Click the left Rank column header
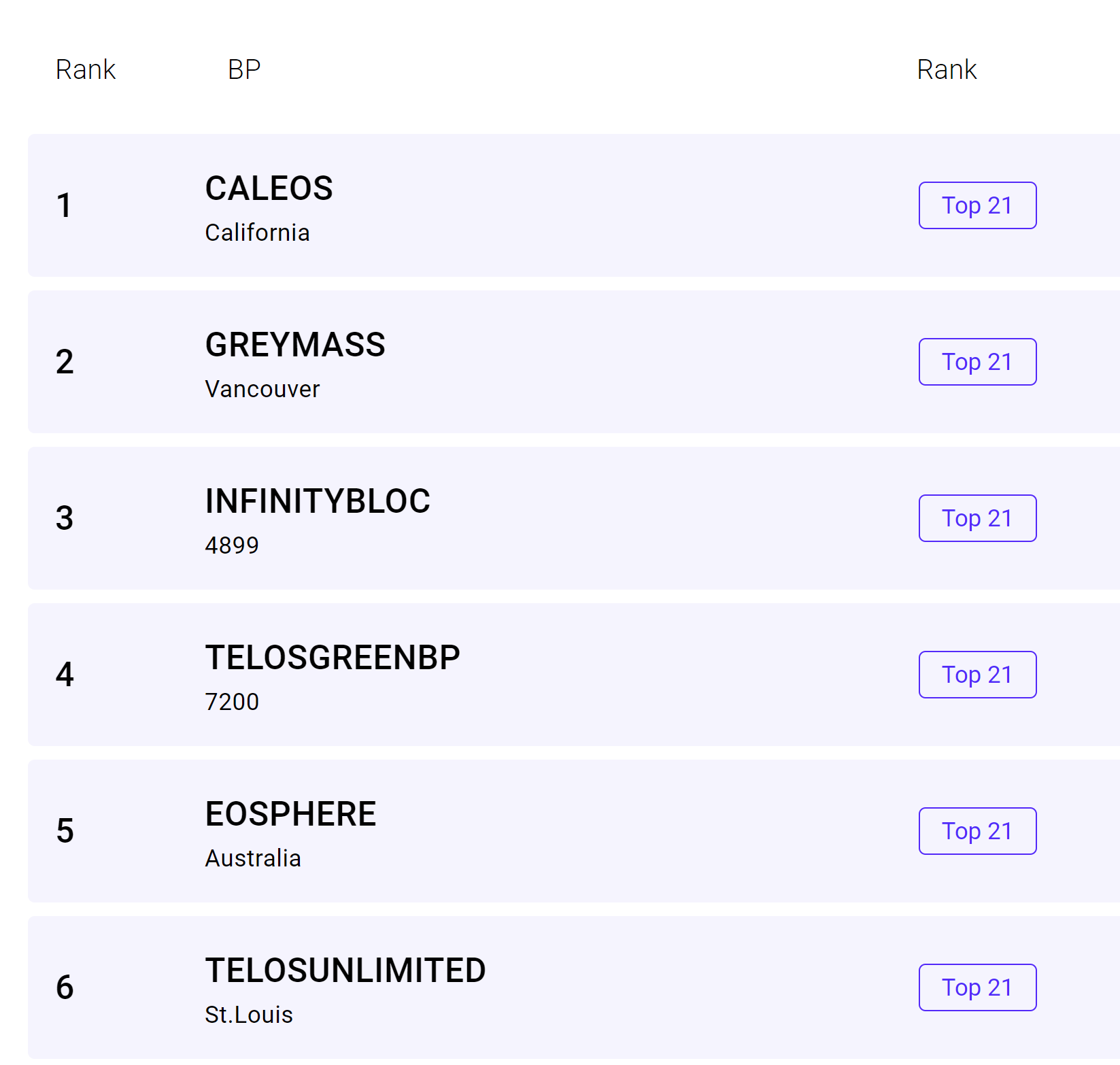This screenshot has width=1120, height=1065. point(86,69)
